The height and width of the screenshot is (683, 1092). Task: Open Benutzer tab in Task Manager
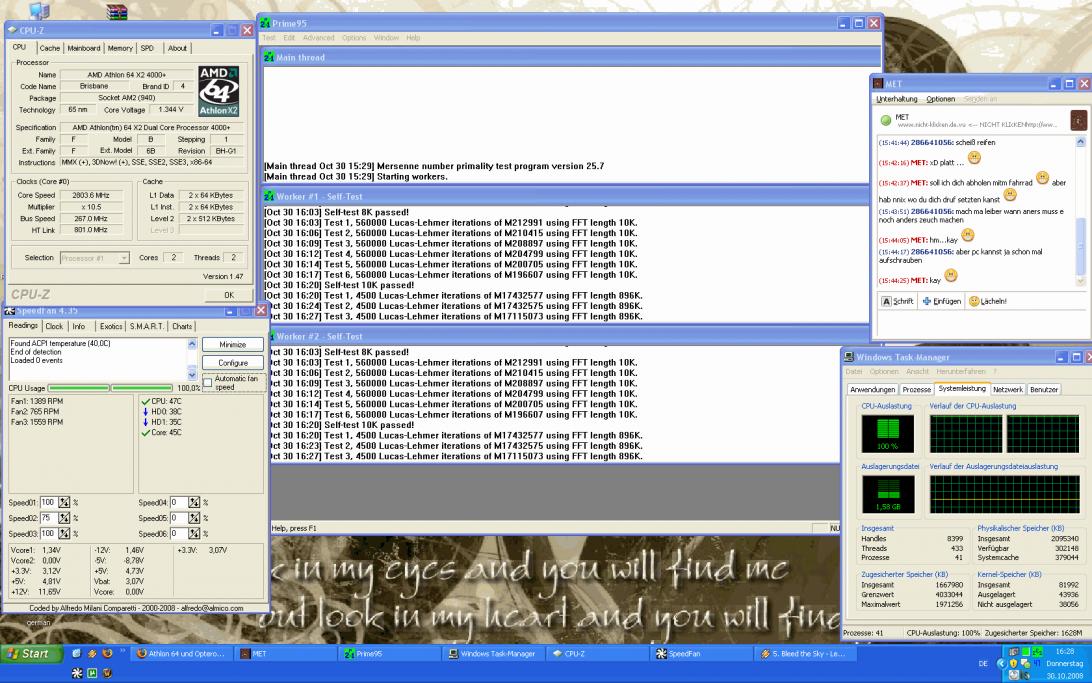pos(1044,389)
